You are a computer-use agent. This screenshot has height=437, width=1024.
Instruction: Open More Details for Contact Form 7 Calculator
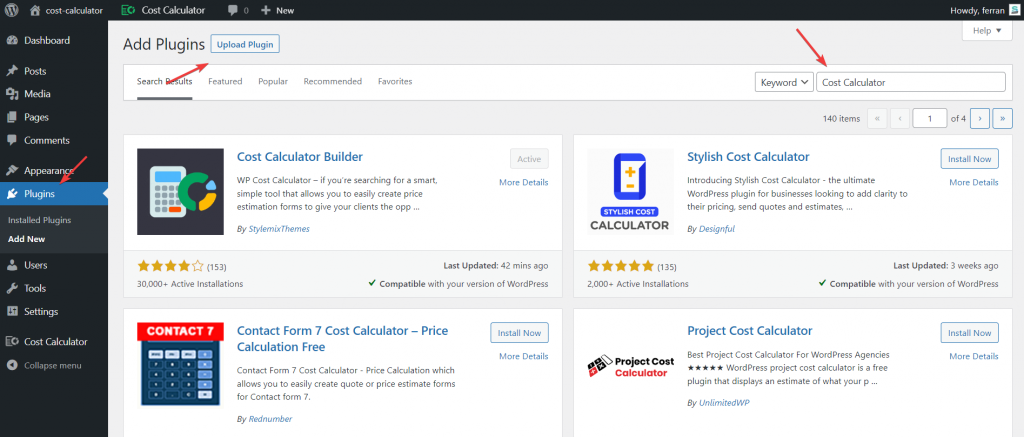tap(524, 356)
